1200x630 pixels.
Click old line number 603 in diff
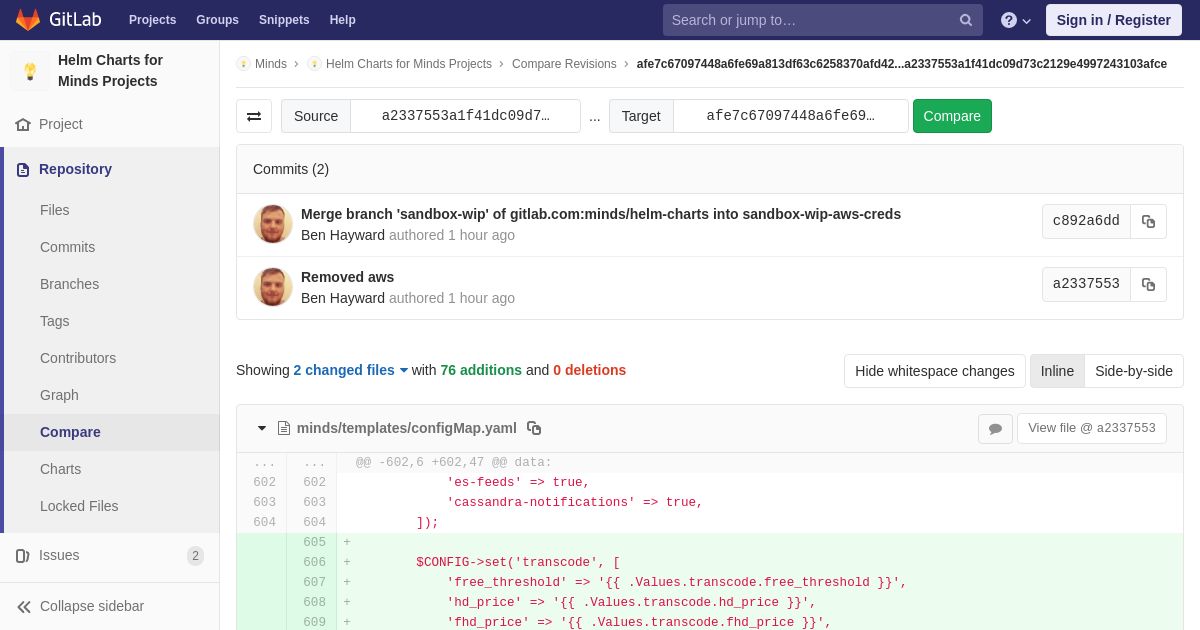click(265, 503)
